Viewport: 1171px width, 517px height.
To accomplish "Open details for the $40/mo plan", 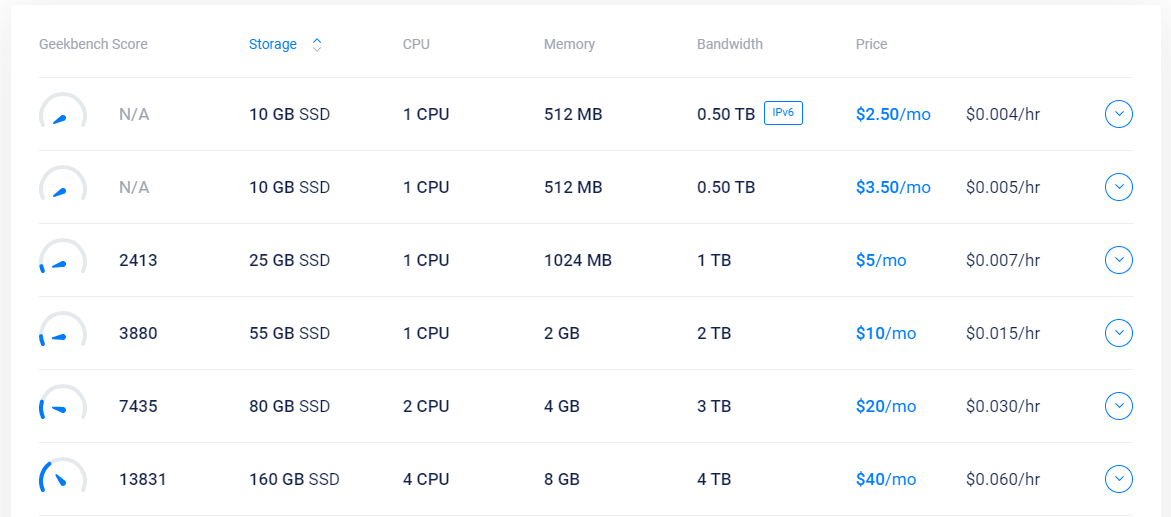I will point(1119,479).
